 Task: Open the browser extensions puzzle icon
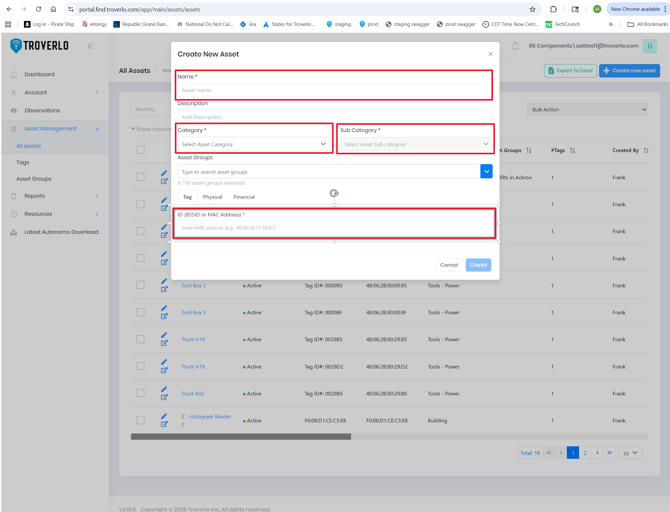tap(553, 9)
